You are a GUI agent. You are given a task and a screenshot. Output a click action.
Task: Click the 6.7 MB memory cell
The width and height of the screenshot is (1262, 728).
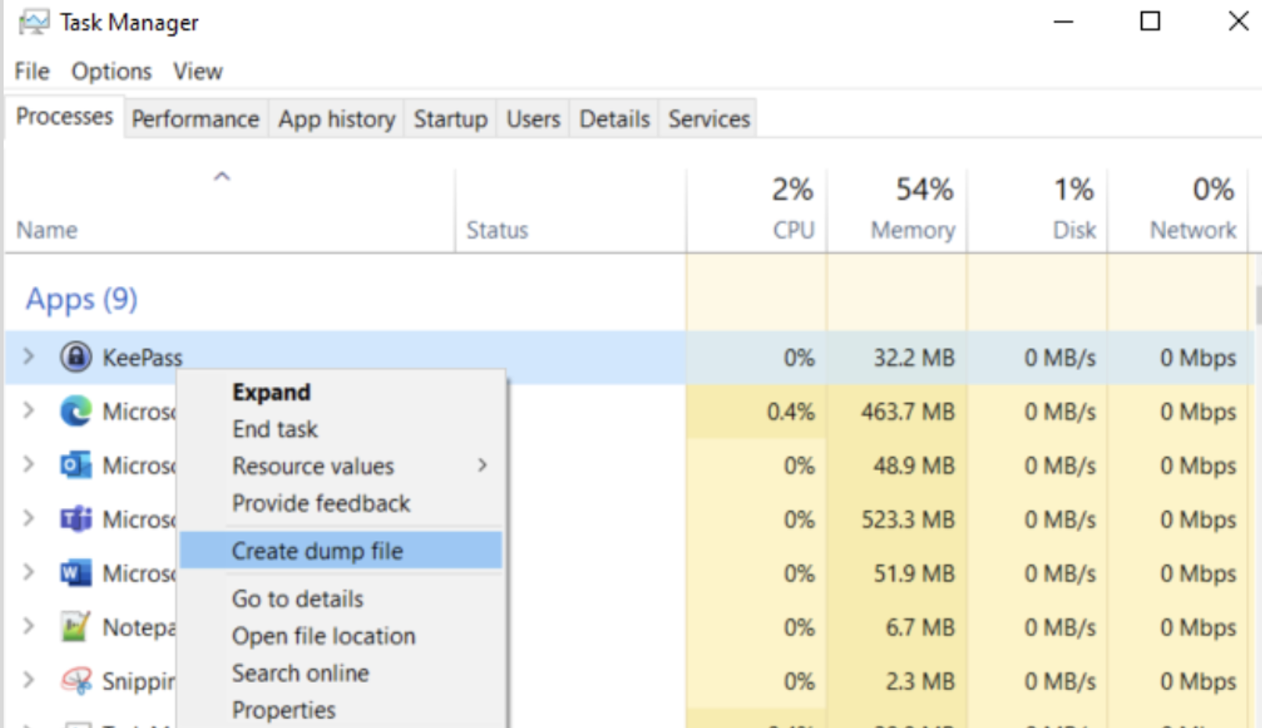tap(896, 627)
